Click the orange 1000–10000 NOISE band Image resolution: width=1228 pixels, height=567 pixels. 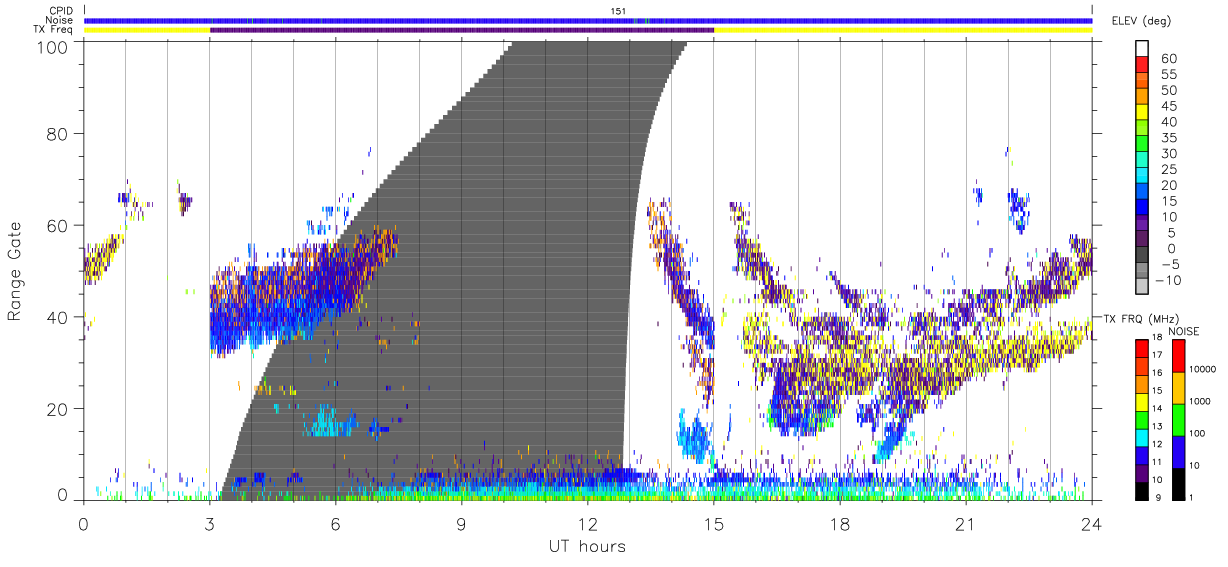point(1177,387)
